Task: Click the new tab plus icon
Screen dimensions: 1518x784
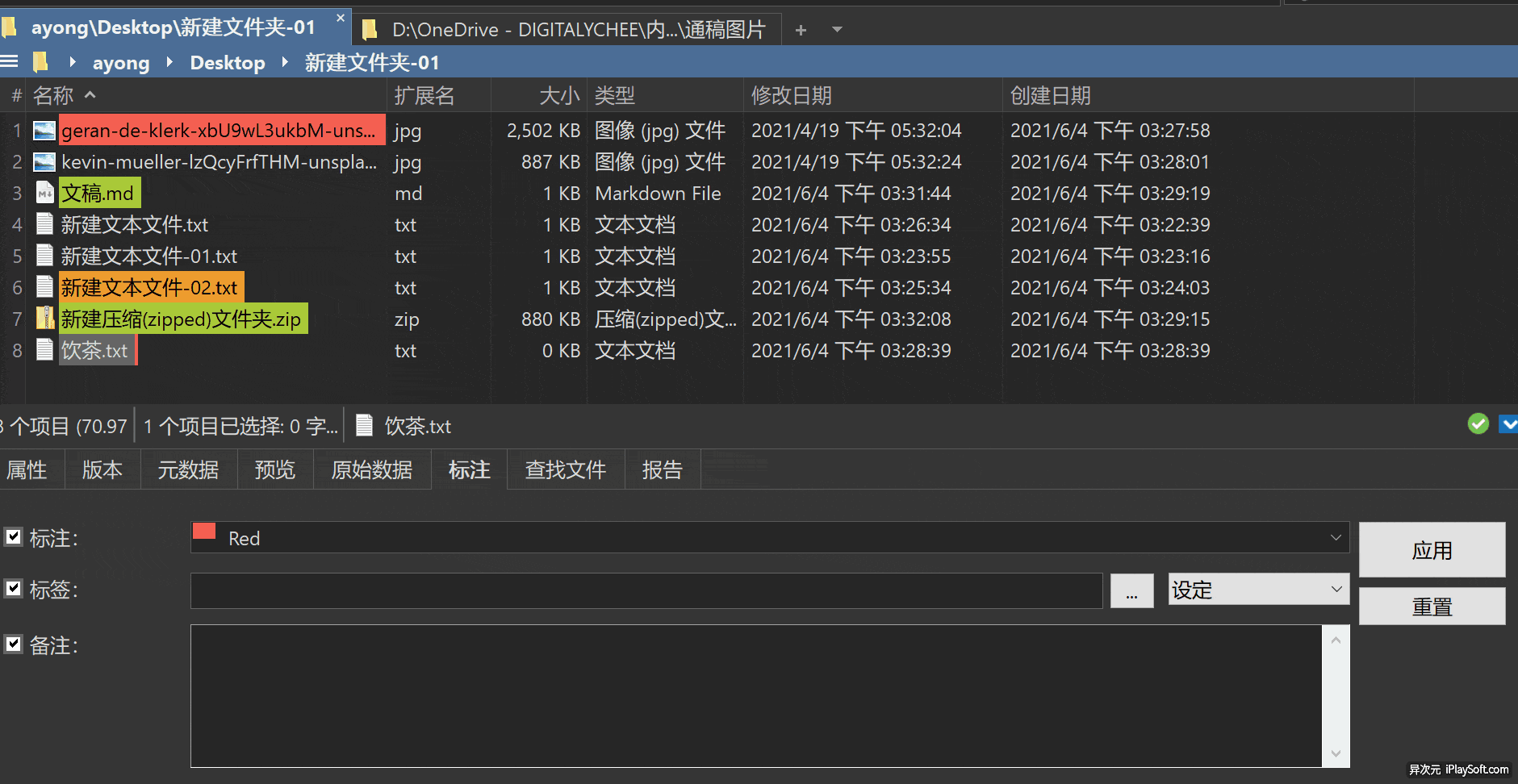Action: pyautogui.click(x=801, y=30)
